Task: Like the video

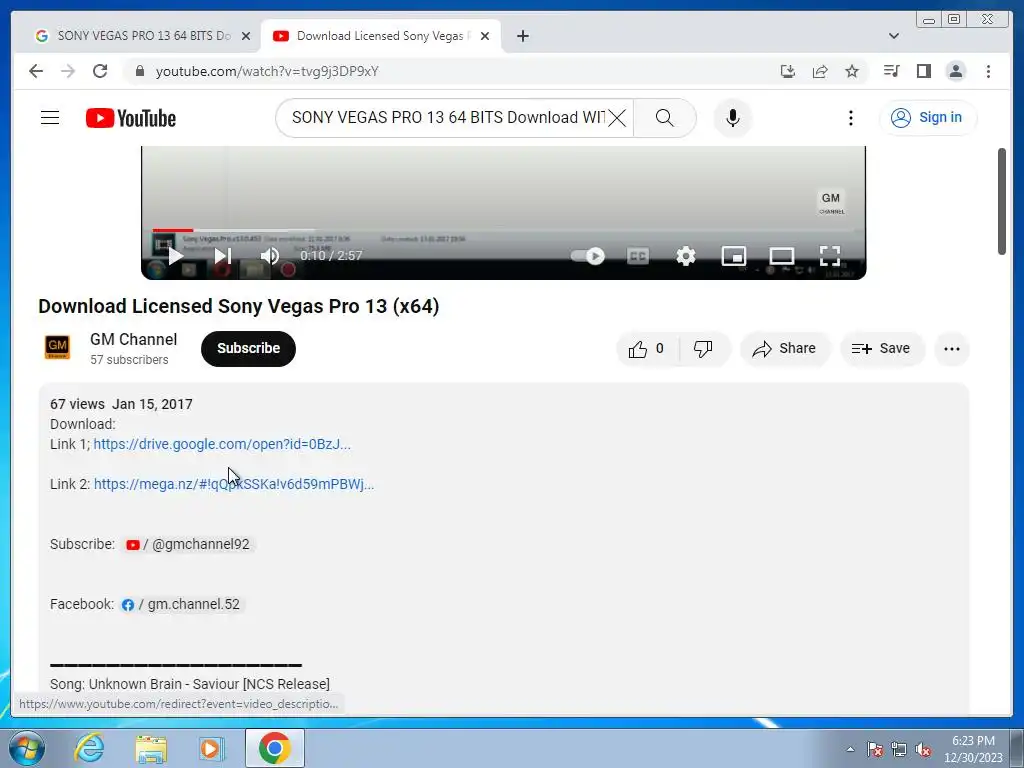Action: pyautogui.click(x=647, y=349)
